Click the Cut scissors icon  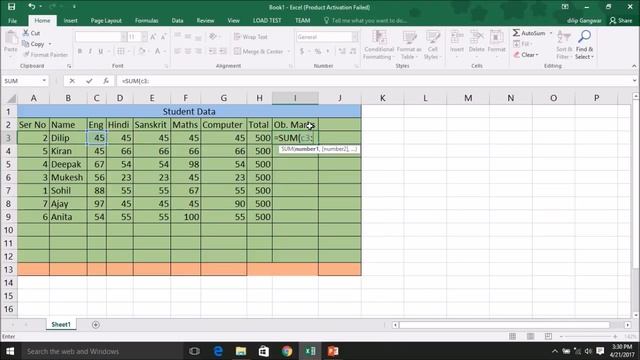tap(26, 33)
